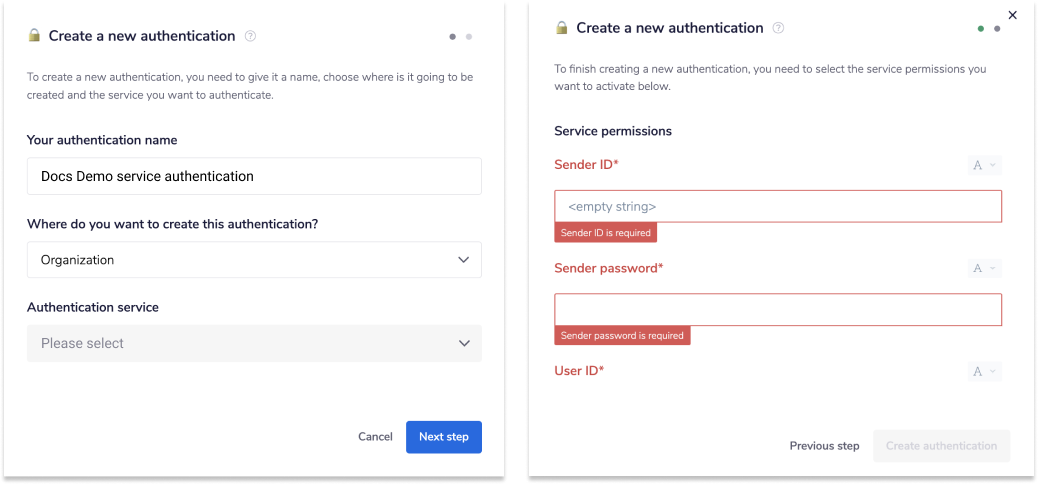Click the lock icon in the left dialog
Viewport: 1038px width, 485px height.
pyautogui.click(x=34, y=36)
